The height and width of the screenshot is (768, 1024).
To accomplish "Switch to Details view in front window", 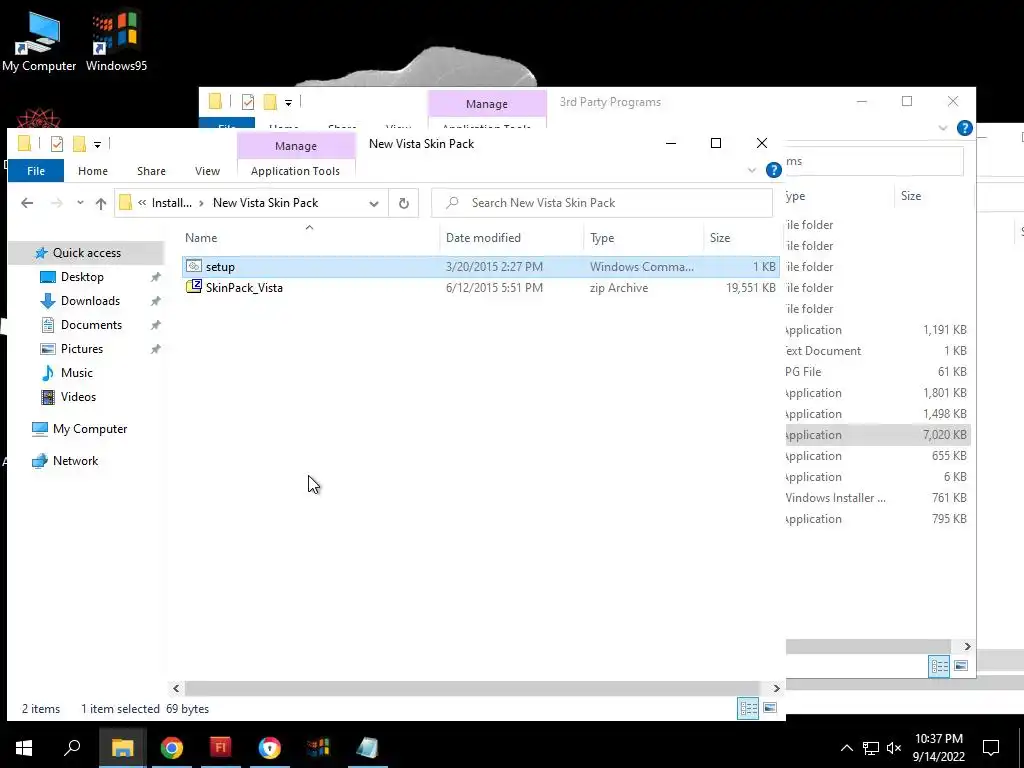I will coord(748,709).
